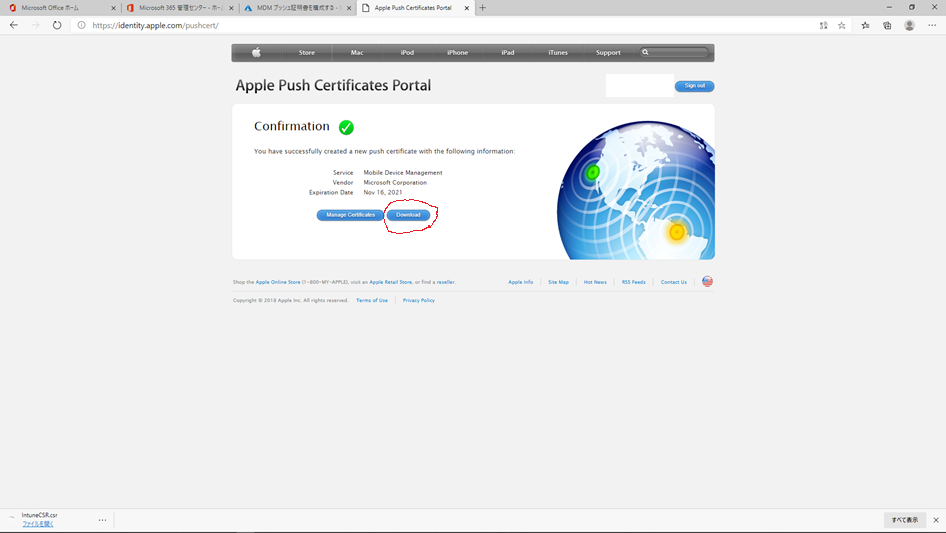Viewport: 946px width, 533px height.
Task: Open the Collections icon
Action: pyautogui.click(x=887, y=25)
